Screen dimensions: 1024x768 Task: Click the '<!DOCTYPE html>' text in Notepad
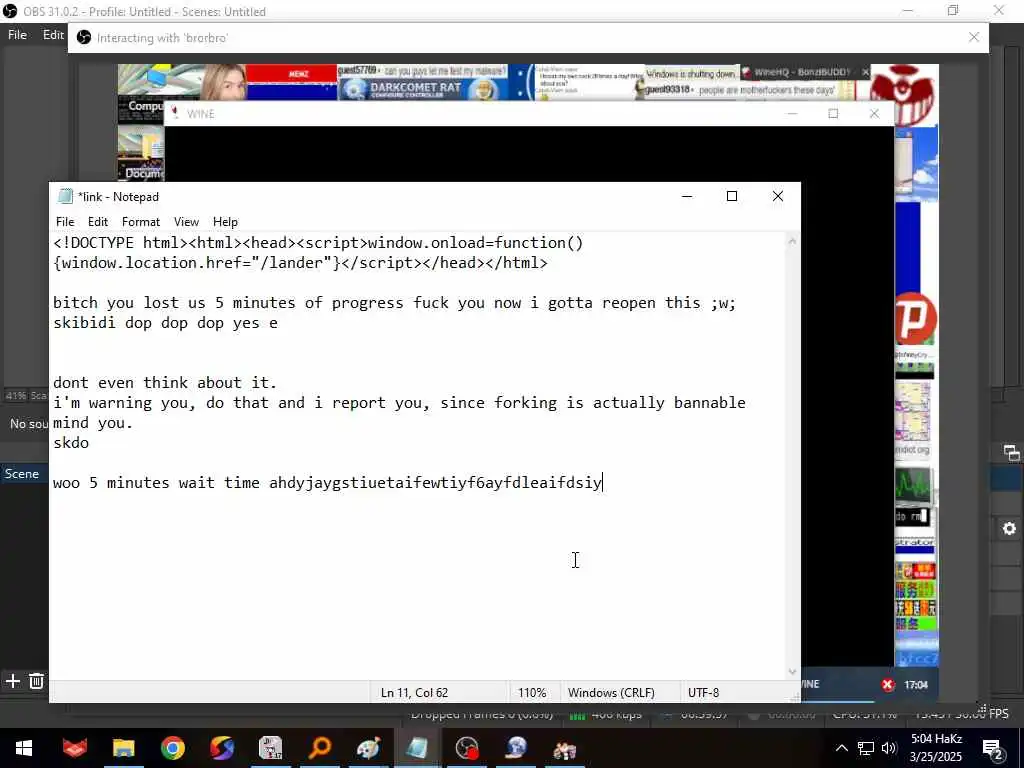pyautogui.click(x=120, y=243)
